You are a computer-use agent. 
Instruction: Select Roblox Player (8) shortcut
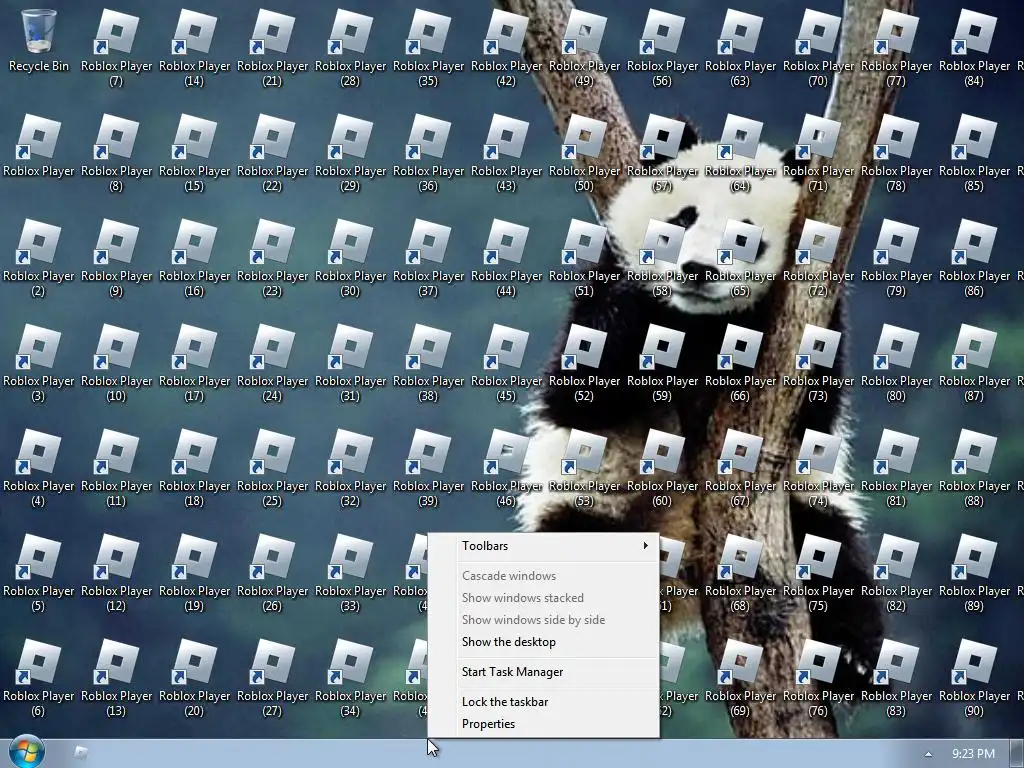(116, 152)
